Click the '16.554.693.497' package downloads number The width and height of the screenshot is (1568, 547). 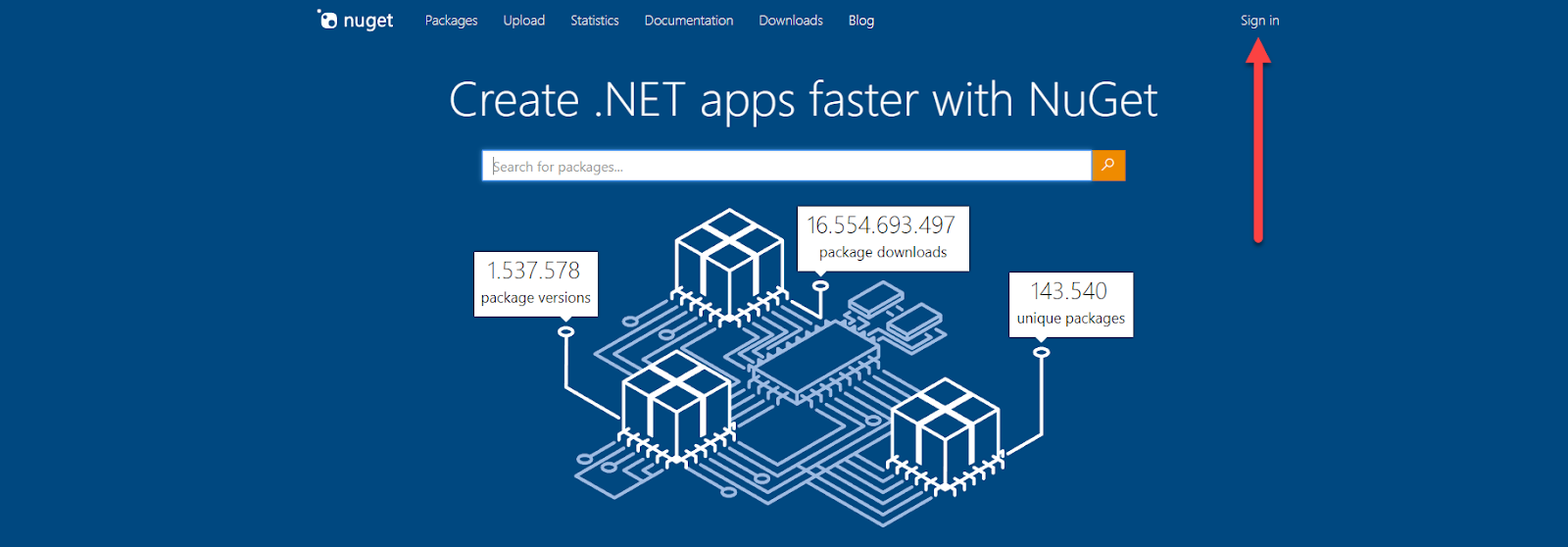point(881,225)
